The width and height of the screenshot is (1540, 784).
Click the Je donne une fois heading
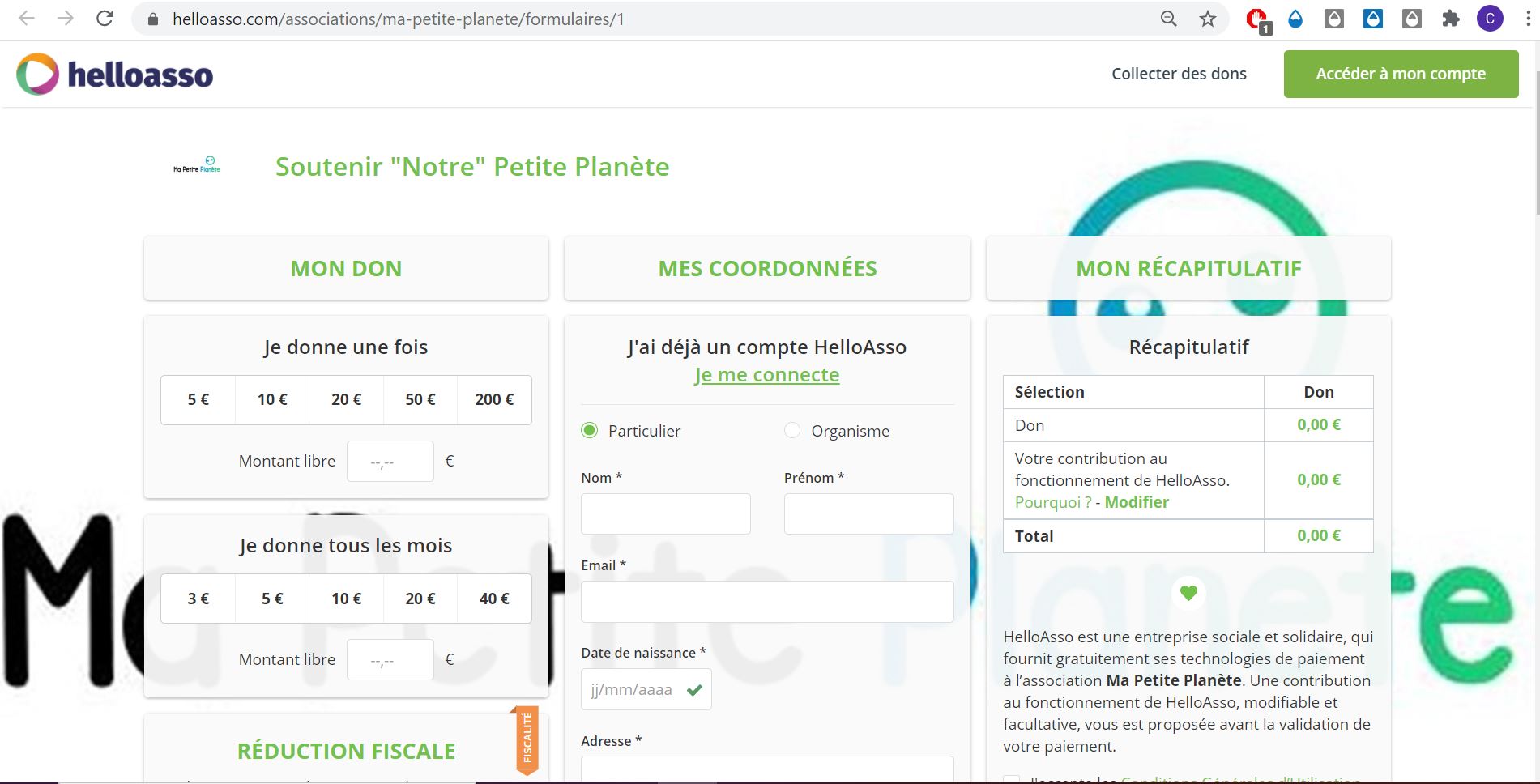tap(346, 347)
